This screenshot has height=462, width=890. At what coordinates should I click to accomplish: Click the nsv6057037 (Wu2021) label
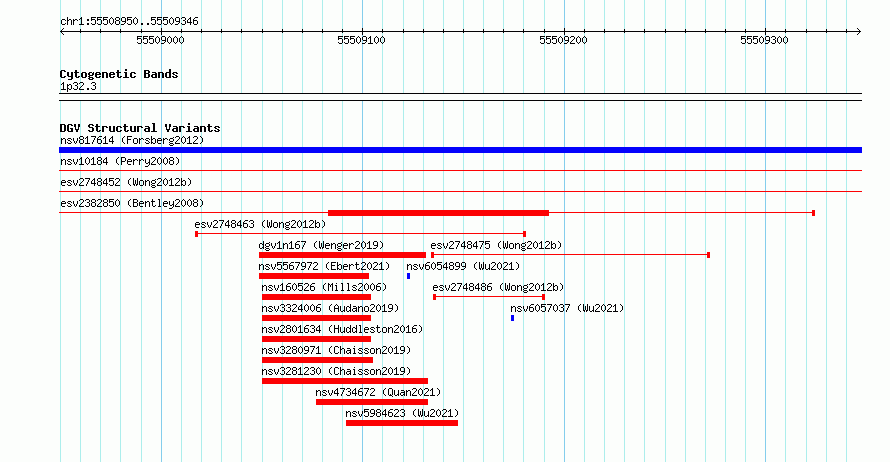pyautogui.click(x=567, y=308)
